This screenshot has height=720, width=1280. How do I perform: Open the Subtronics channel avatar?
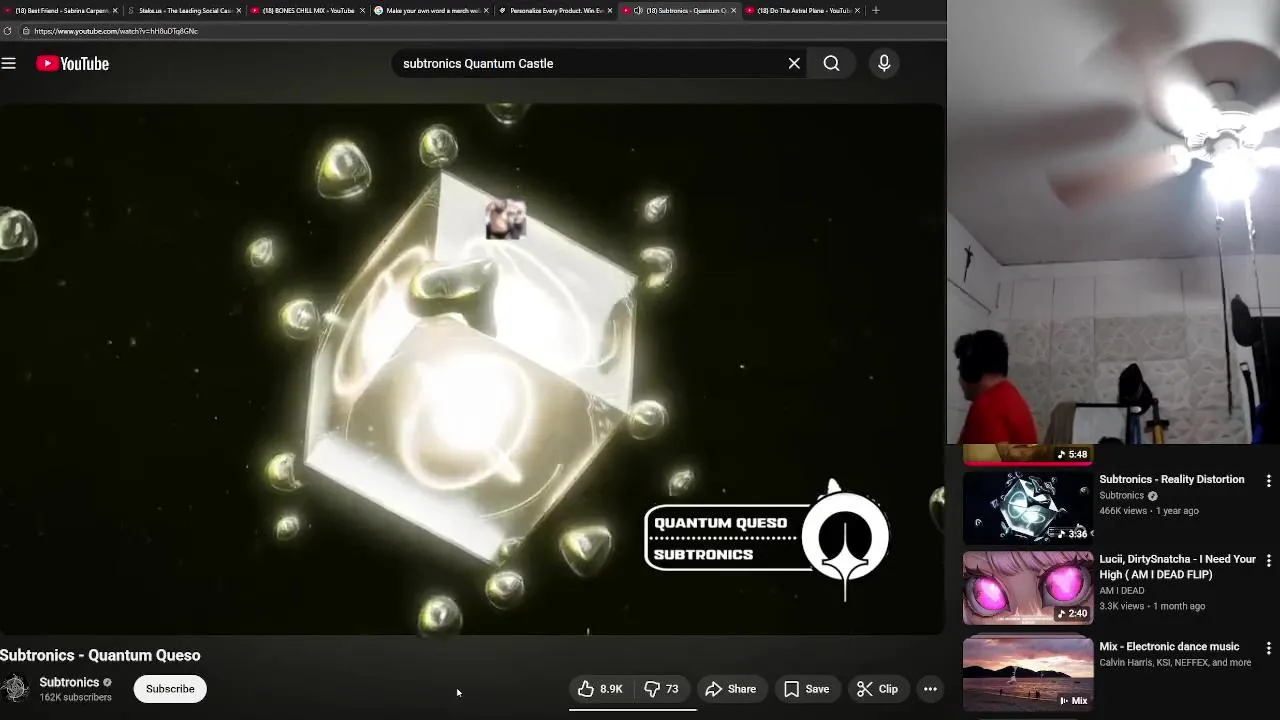[x=15, y=689]
